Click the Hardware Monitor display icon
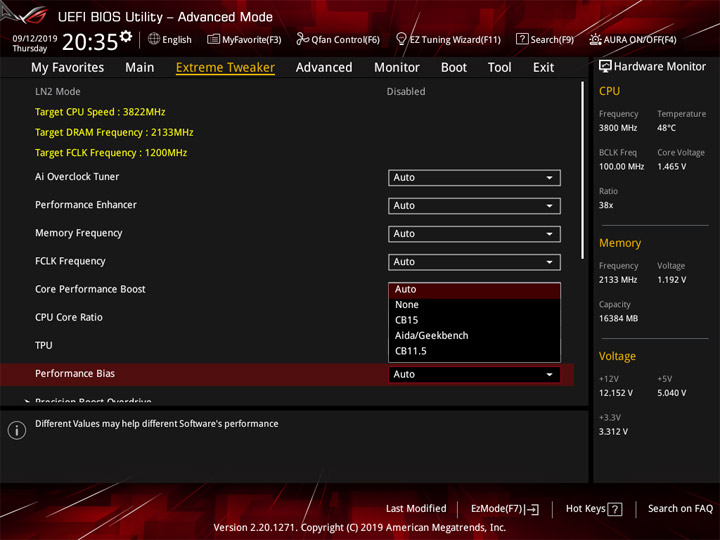Viewport: 720px width, 540px height. point(605,66)
